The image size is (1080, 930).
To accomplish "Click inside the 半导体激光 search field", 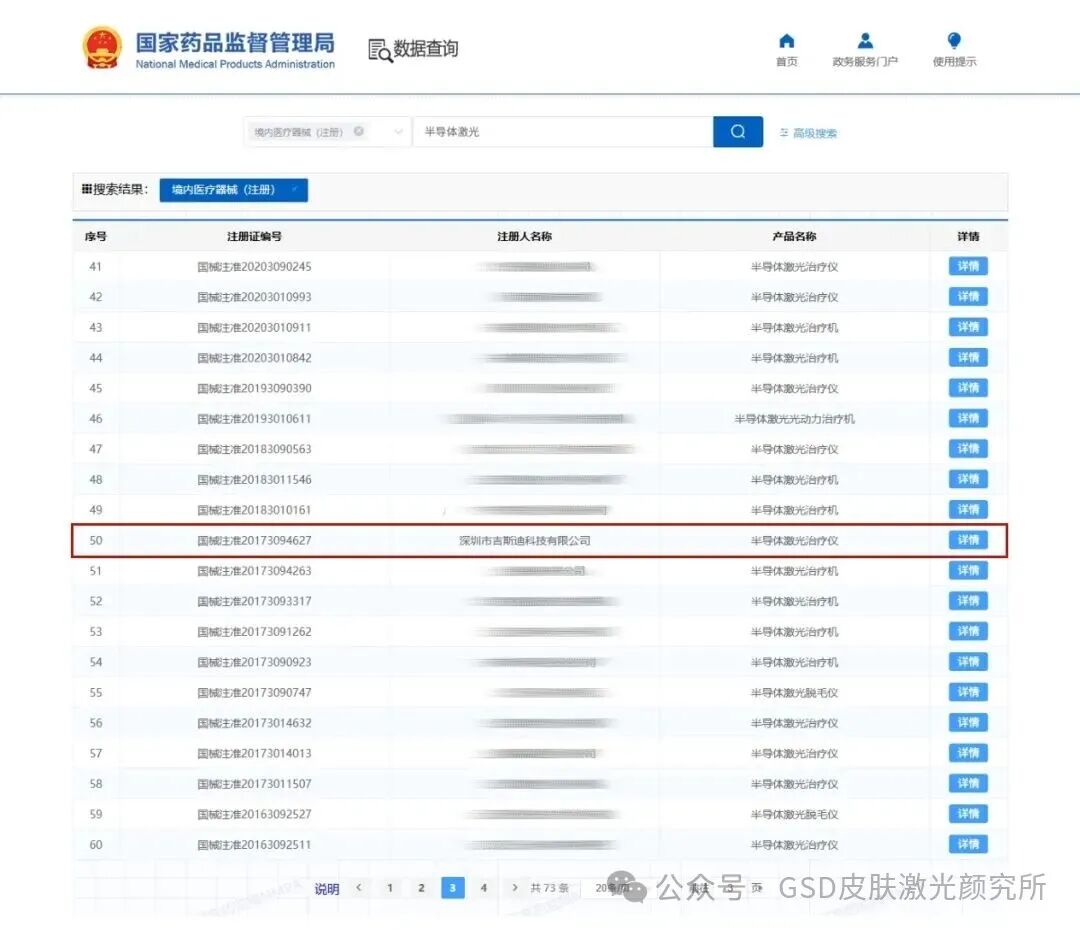I will [x=560, y=131].
